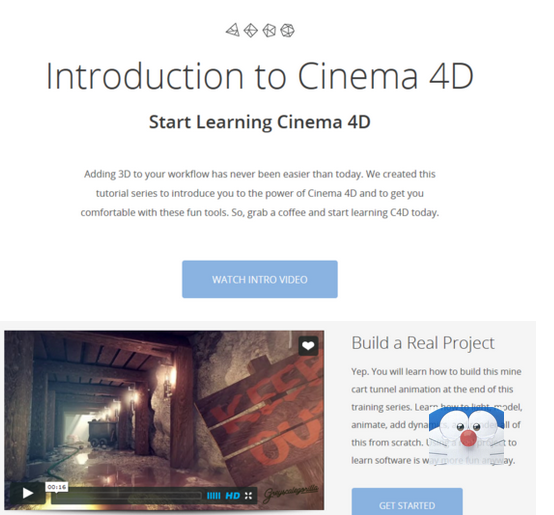Screen dimensions: 554x515
Task: Click the 00:16 timestamp marker
Action: pyautogui.click(x=57, y=487)
